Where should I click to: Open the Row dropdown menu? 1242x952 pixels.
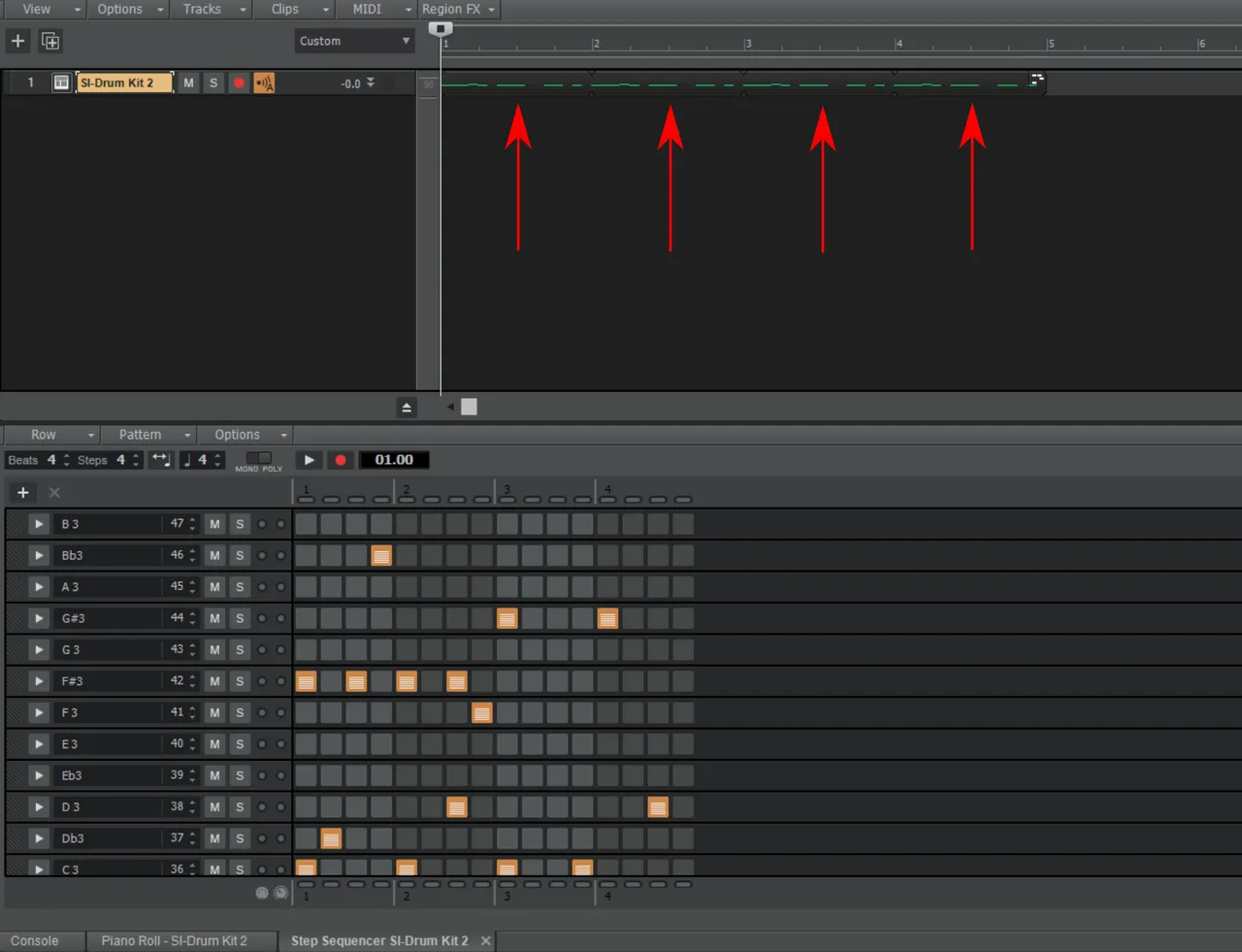tap(50, 435)
